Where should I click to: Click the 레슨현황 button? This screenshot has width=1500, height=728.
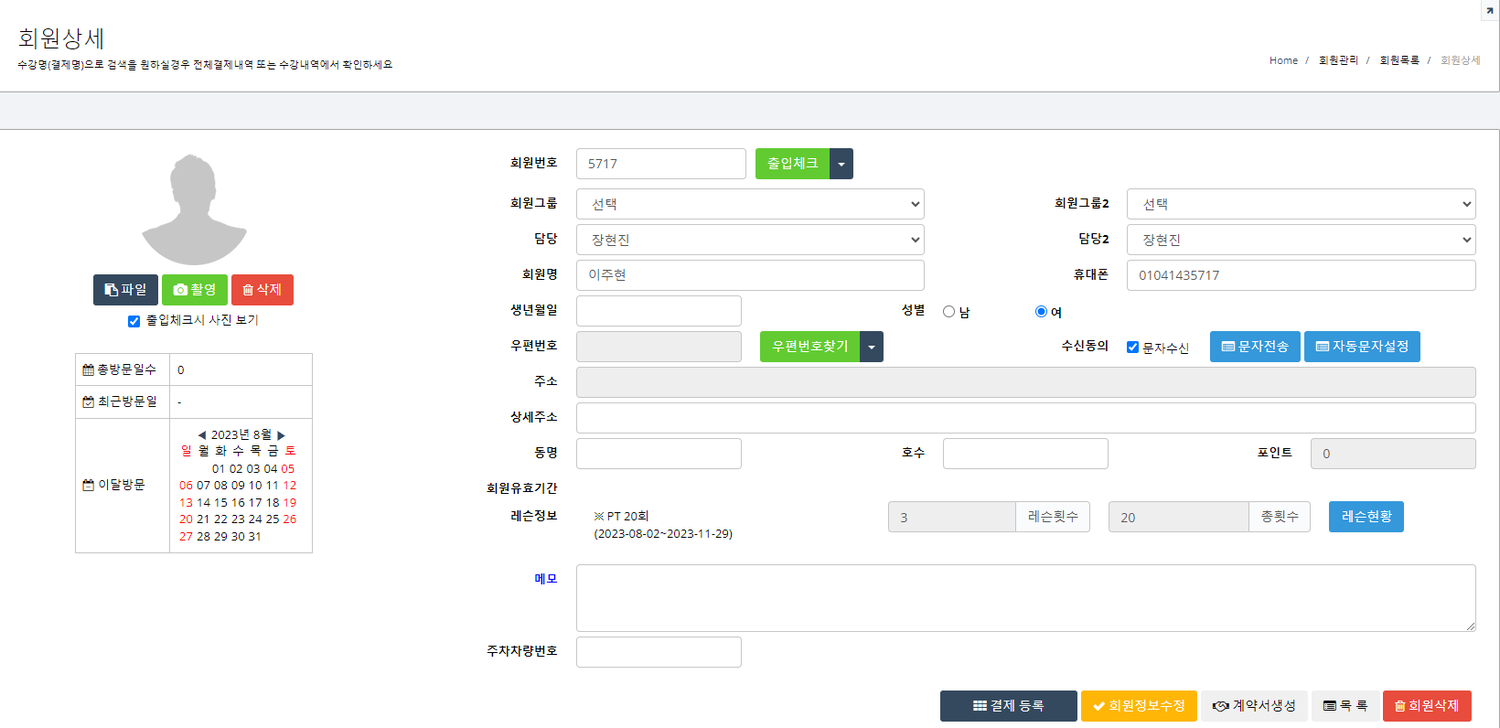[x=1366, y=518]
